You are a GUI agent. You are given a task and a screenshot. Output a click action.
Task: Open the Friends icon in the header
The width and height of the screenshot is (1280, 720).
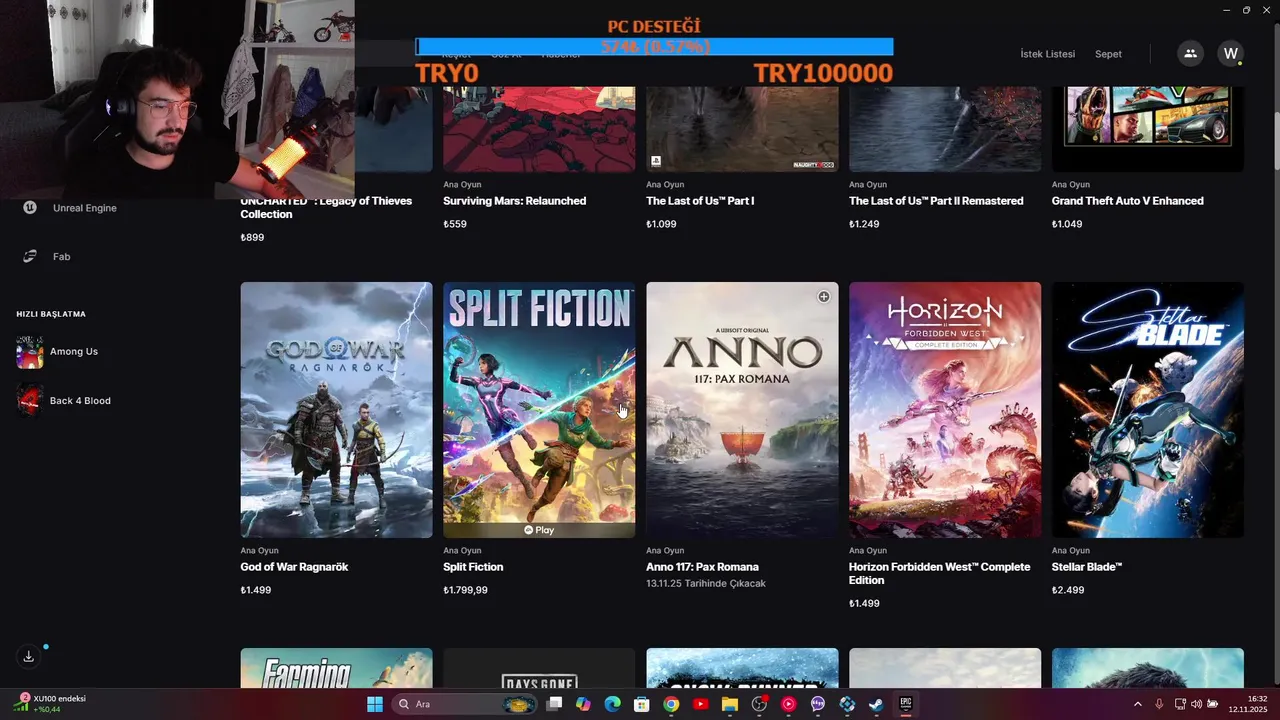click(x=1190, y=54)
